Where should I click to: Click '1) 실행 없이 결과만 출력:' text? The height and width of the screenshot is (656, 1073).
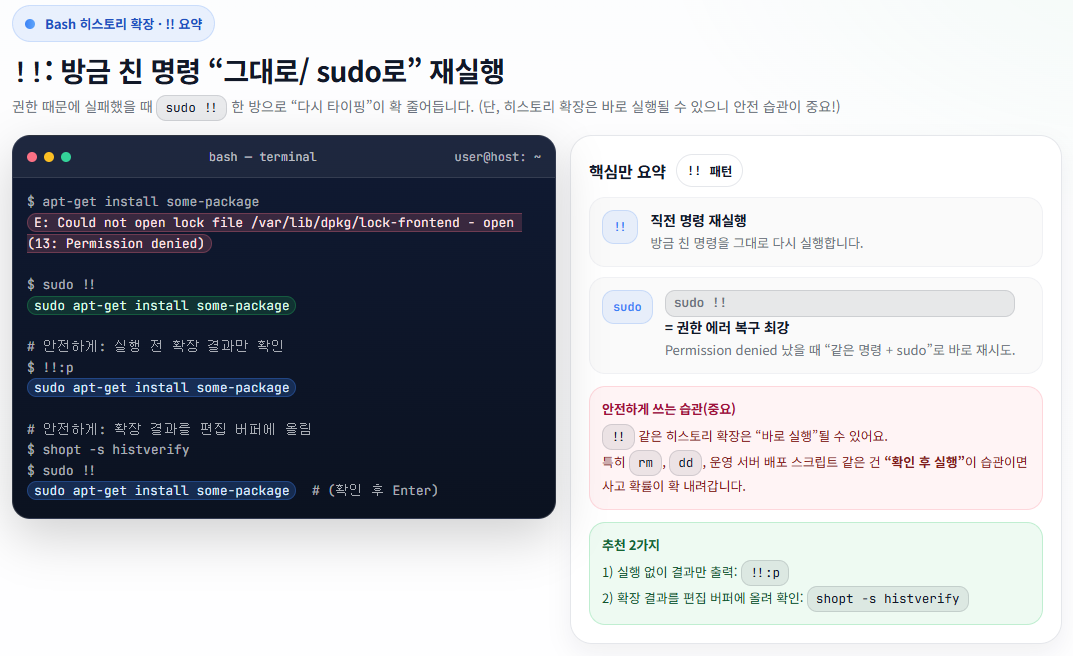[x=669, y=573]
